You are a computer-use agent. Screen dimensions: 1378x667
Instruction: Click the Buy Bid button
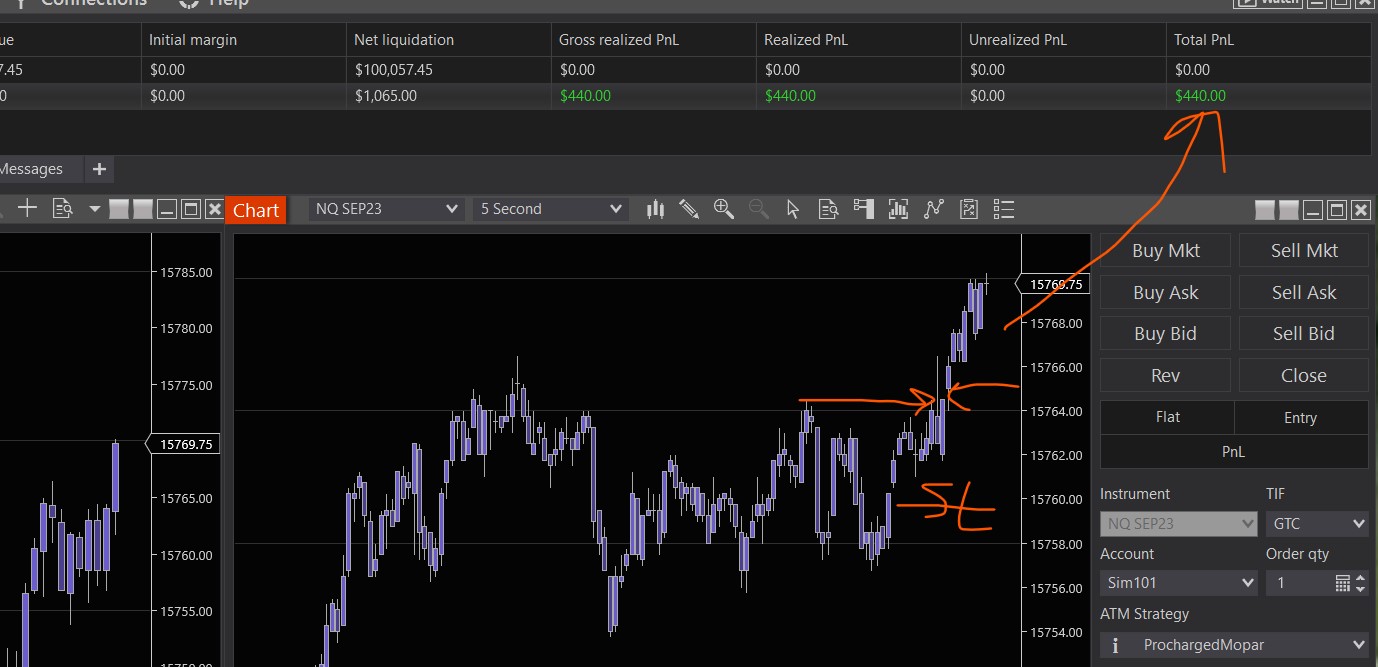pyautogui.click(x=1165, y=334)
